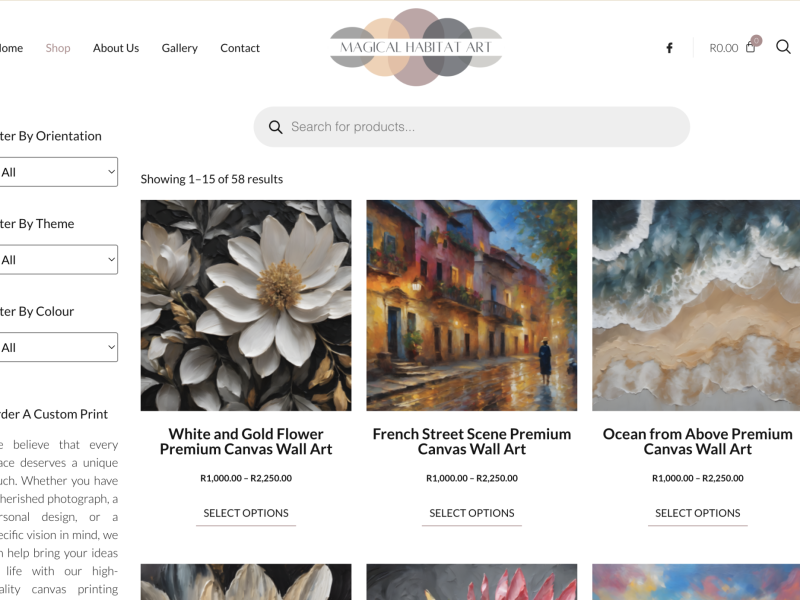
Task: Click the R0.00 cart total
Action: click(x=723, y=48)
